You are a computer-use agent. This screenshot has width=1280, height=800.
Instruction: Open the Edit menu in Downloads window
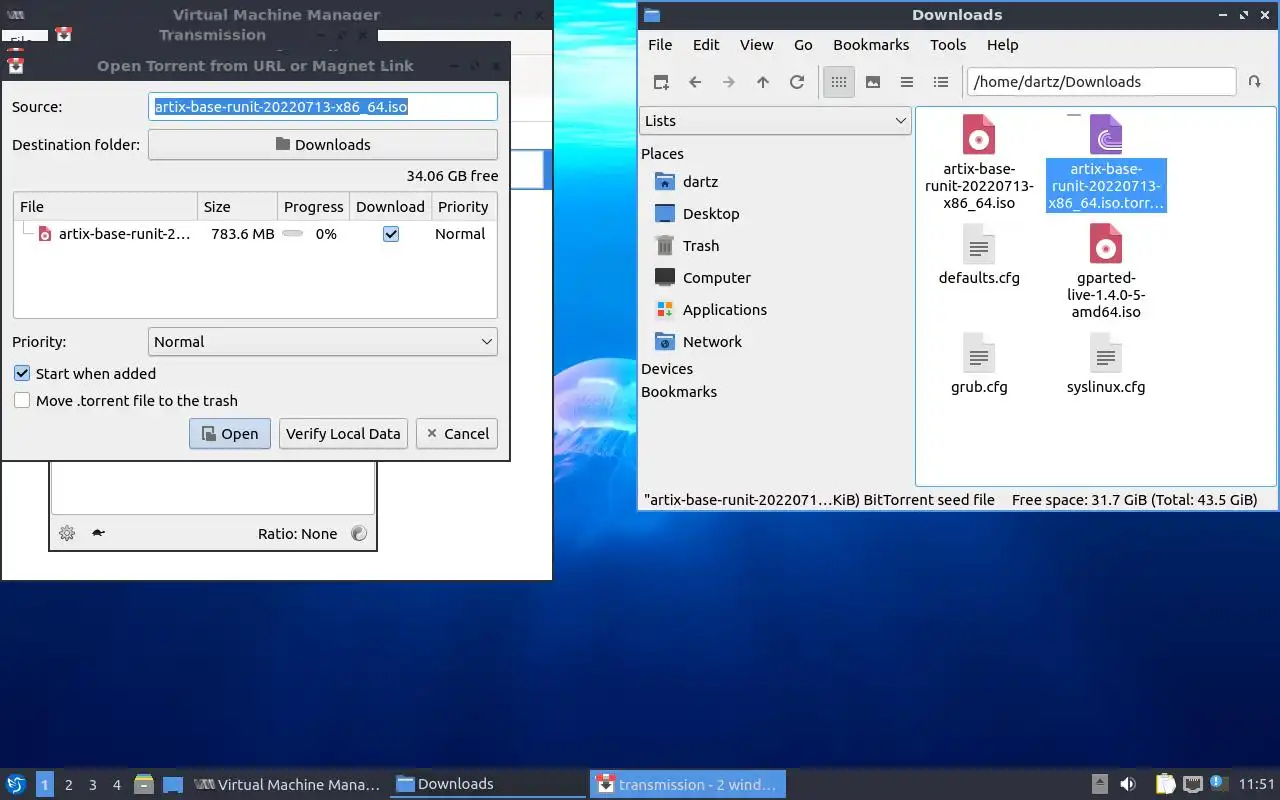pyautogui.click(x=706, y=44)
